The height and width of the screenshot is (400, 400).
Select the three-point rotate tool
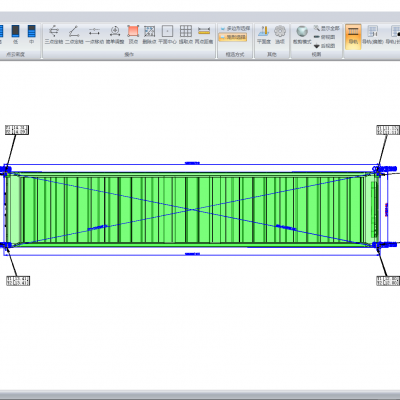pyautogui.click(x=54, y=35)
